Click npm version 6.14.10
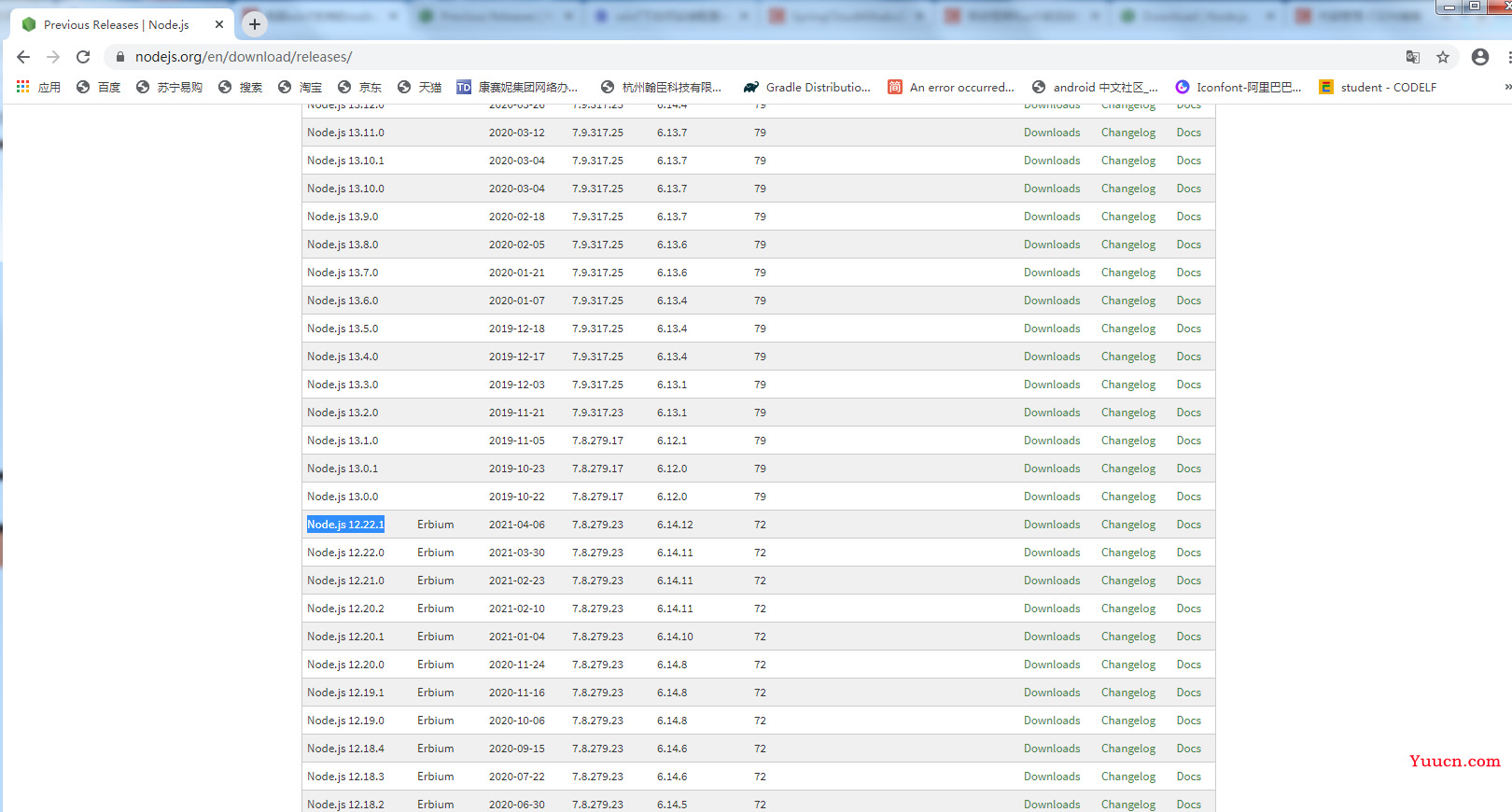This screenshot has height=812, width=1512. click(675, 637)
